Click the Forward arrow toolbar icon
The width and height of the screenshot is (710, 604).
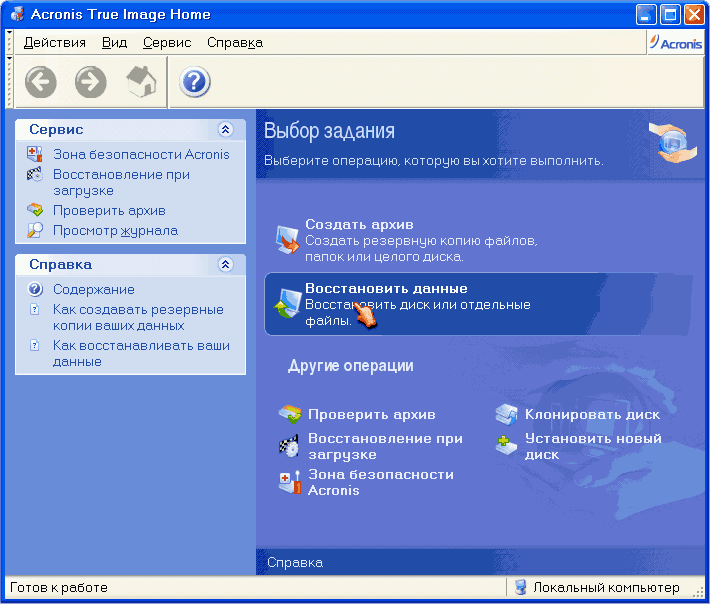coord(91,82)
